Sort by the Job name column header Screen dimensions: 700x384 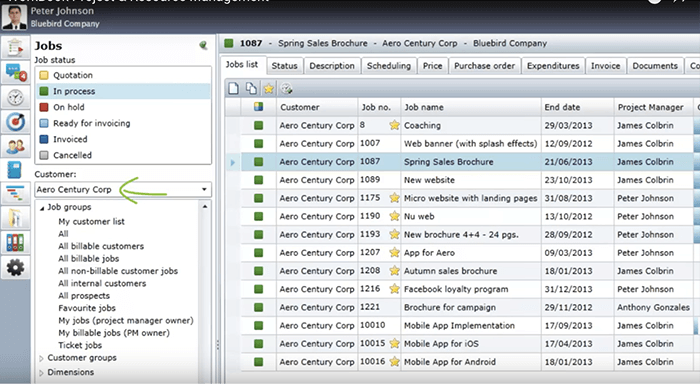(471, 107)
